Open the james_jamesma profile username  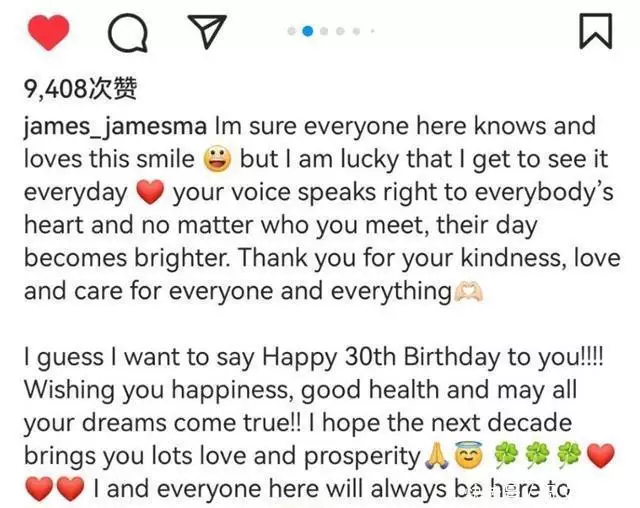(115, 126)
